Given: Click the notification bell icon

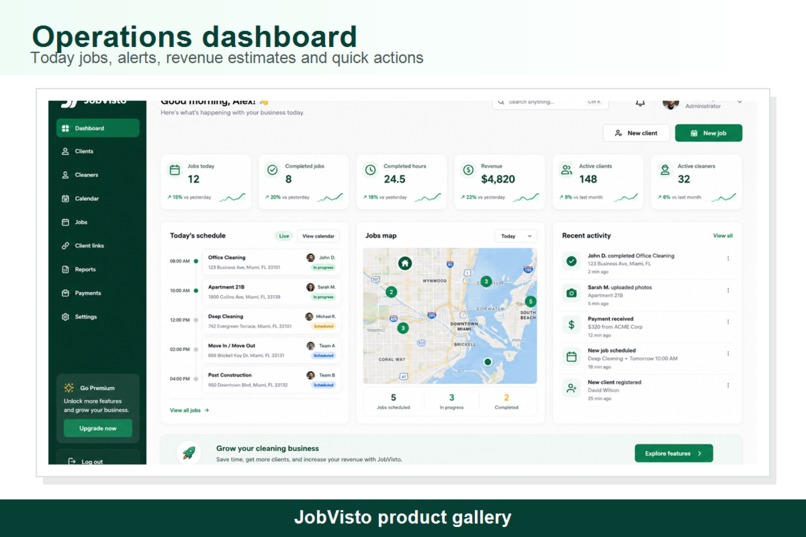Looking at the screenshot, I should (640, 102).
